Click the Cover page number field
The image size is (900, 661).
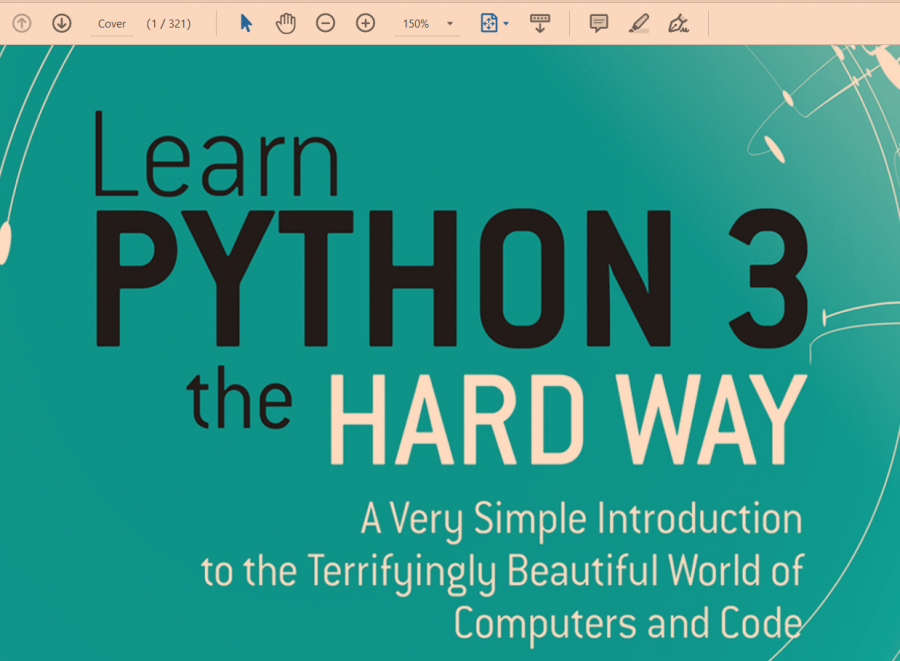(x=112, y=24)
